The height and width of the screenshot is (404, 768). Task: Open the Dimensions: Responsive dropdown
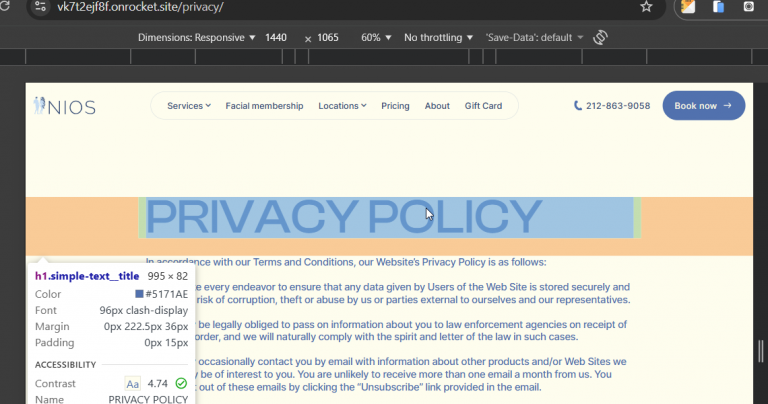point(196,38)
